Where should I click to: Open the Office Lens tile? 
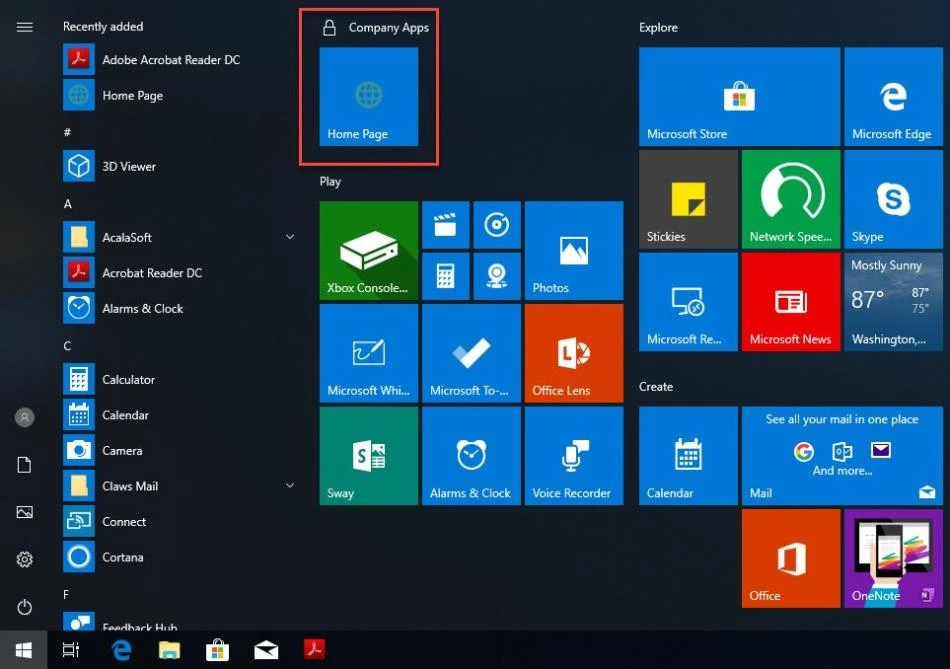pyautogui.click(x=573, y=352)
